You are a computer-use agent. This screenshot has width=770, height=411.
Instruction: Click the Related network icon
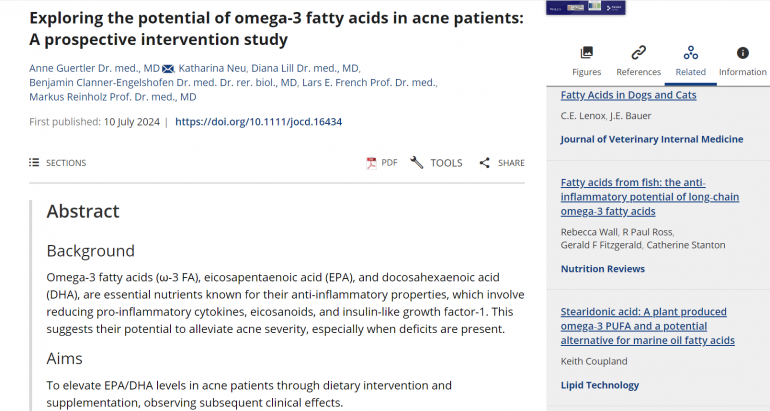point(690,53)
